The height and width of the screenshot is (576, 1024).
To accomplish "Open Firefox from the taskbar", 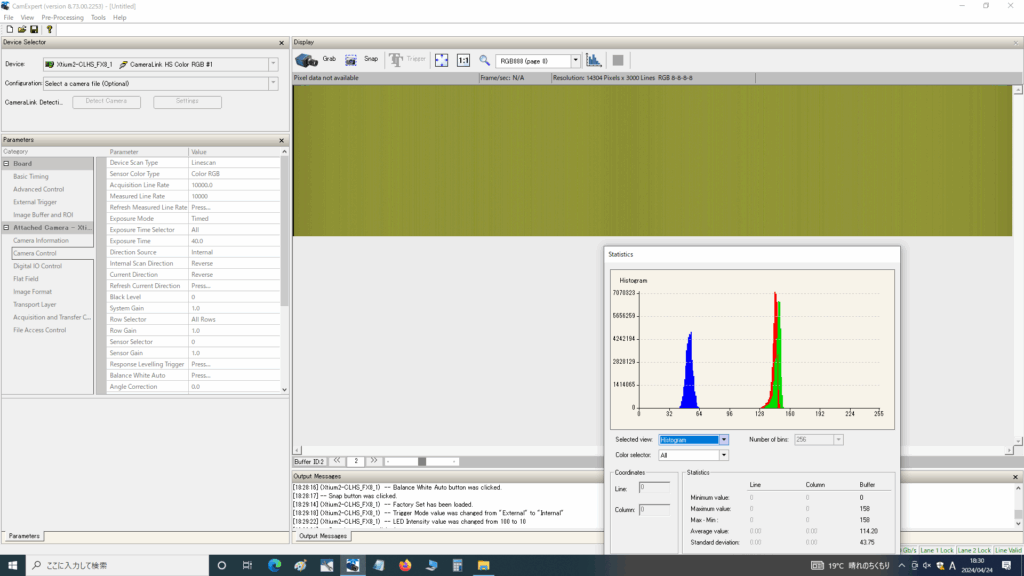I will click(404, 566).
